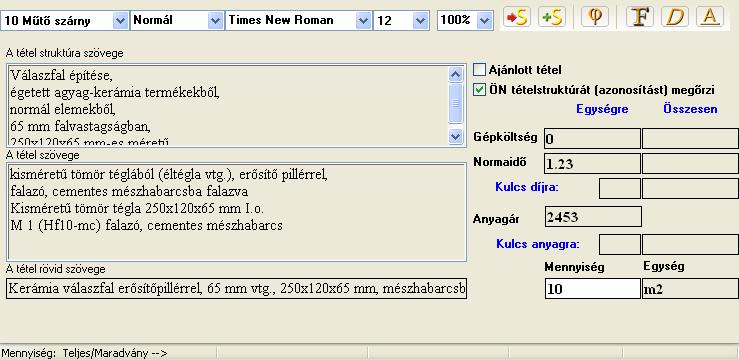Click the Kulcs anyagra label

pyautogui.click(x=538, y=244)
